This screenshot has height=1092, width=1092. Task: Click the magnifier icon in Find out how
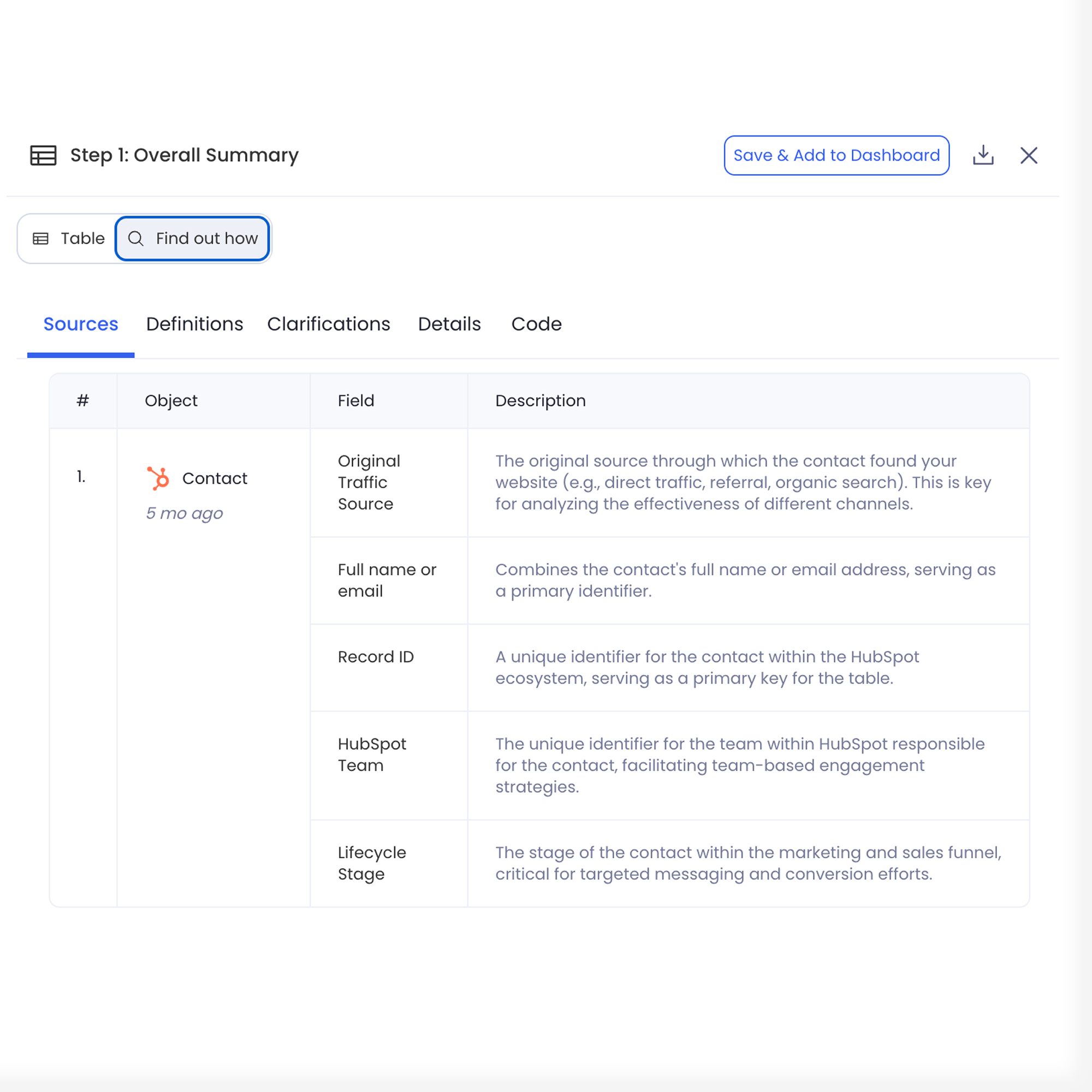pos(135,239)
